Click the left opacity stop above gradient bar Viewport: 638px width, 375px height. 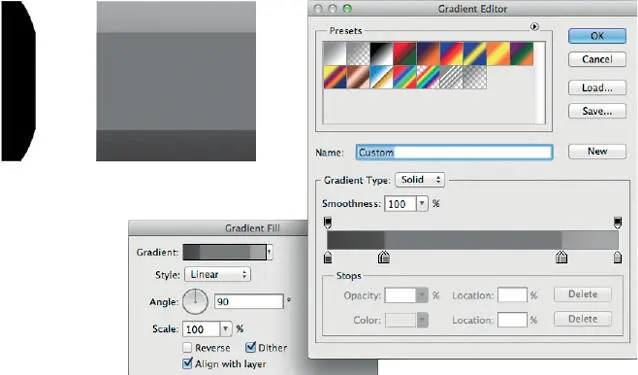click(328, 222)
